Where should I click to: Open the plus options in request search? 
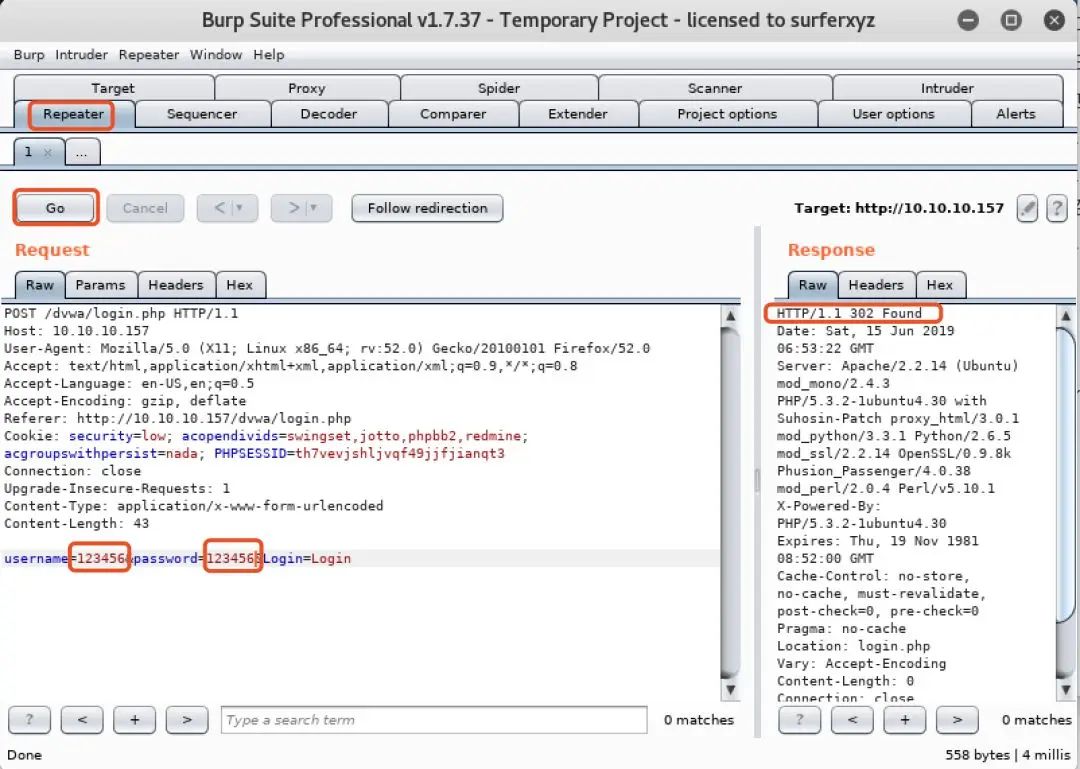coord(134,720)
